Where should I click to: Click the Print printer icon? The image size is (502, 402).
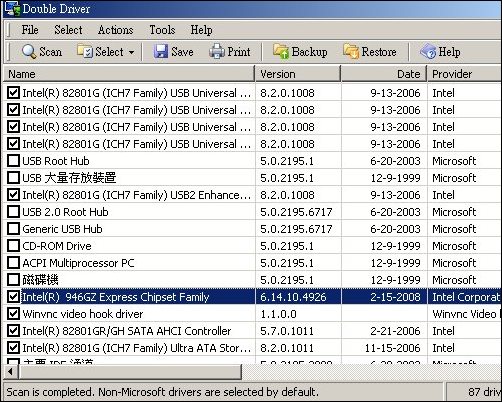coord(217,52)
